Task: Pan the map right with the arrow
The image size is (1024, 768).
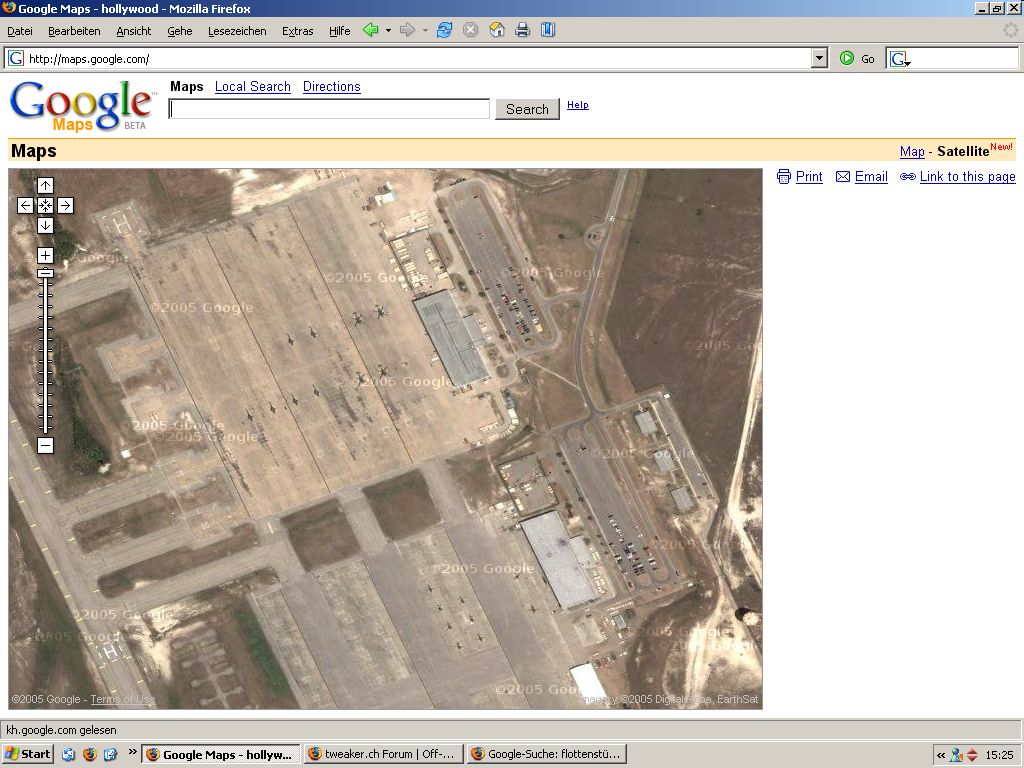Action: (x=65, y=205)
